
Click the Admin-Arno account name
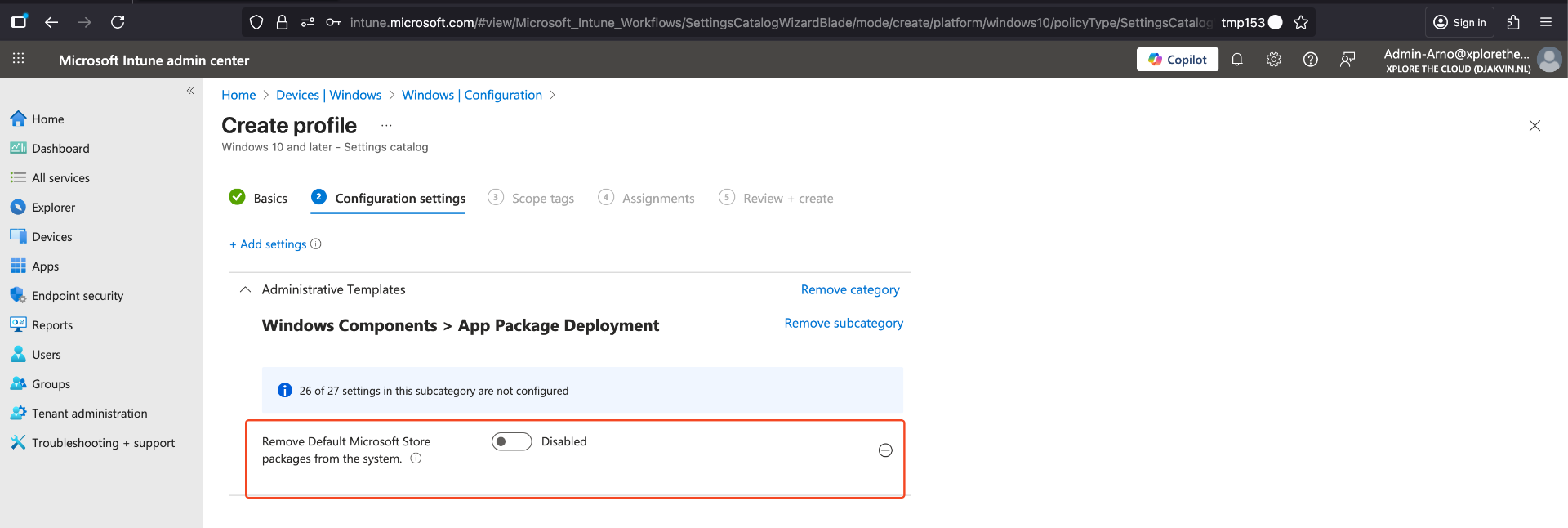[x=1457, y=54]
